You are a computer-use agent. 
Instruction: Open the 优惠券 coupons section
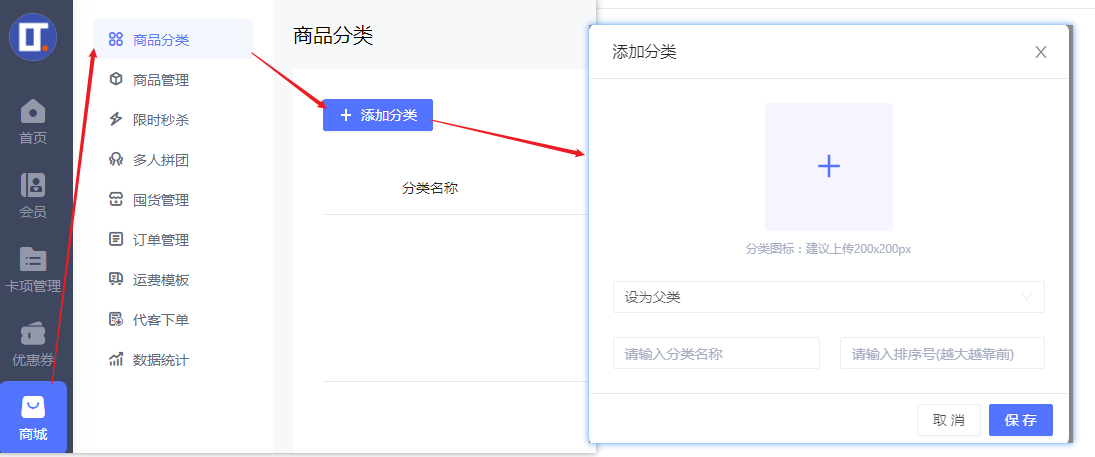coord(33,345)
